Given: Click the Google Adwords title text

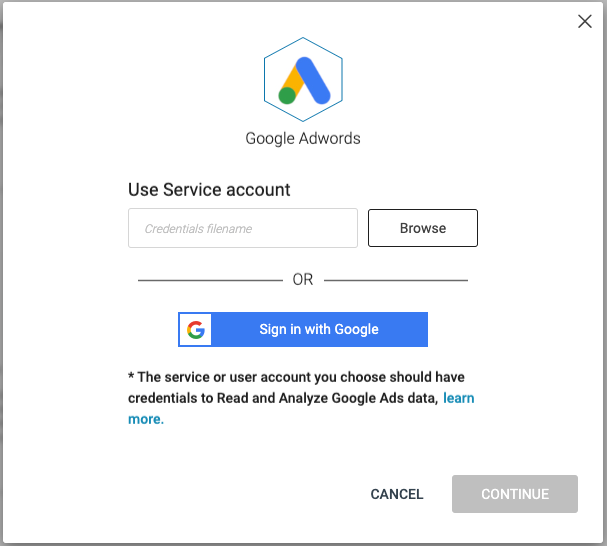Looking at the screenshot, I should click(x=303, y=138).
